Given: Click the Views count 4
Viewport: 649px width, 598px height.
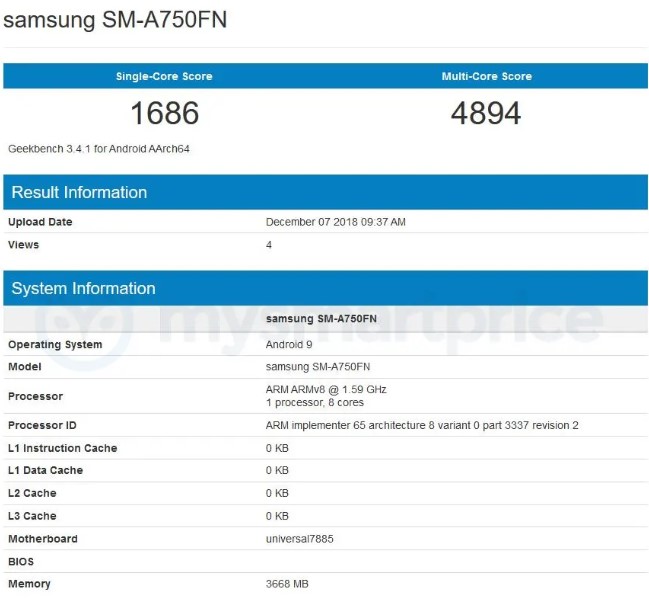Looking at the screenshot, I should tap(269, 245).
